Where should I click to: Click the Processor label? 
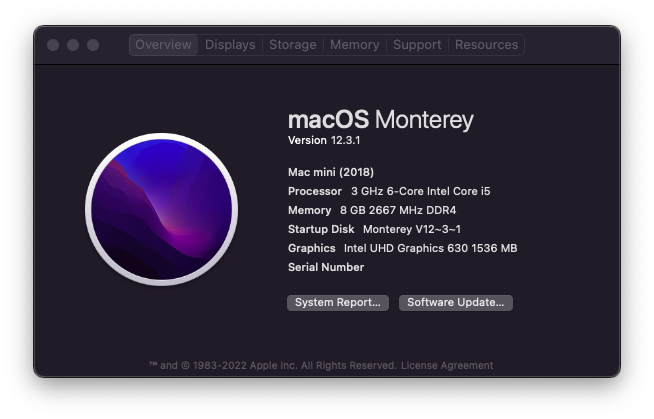pos(315,191)
